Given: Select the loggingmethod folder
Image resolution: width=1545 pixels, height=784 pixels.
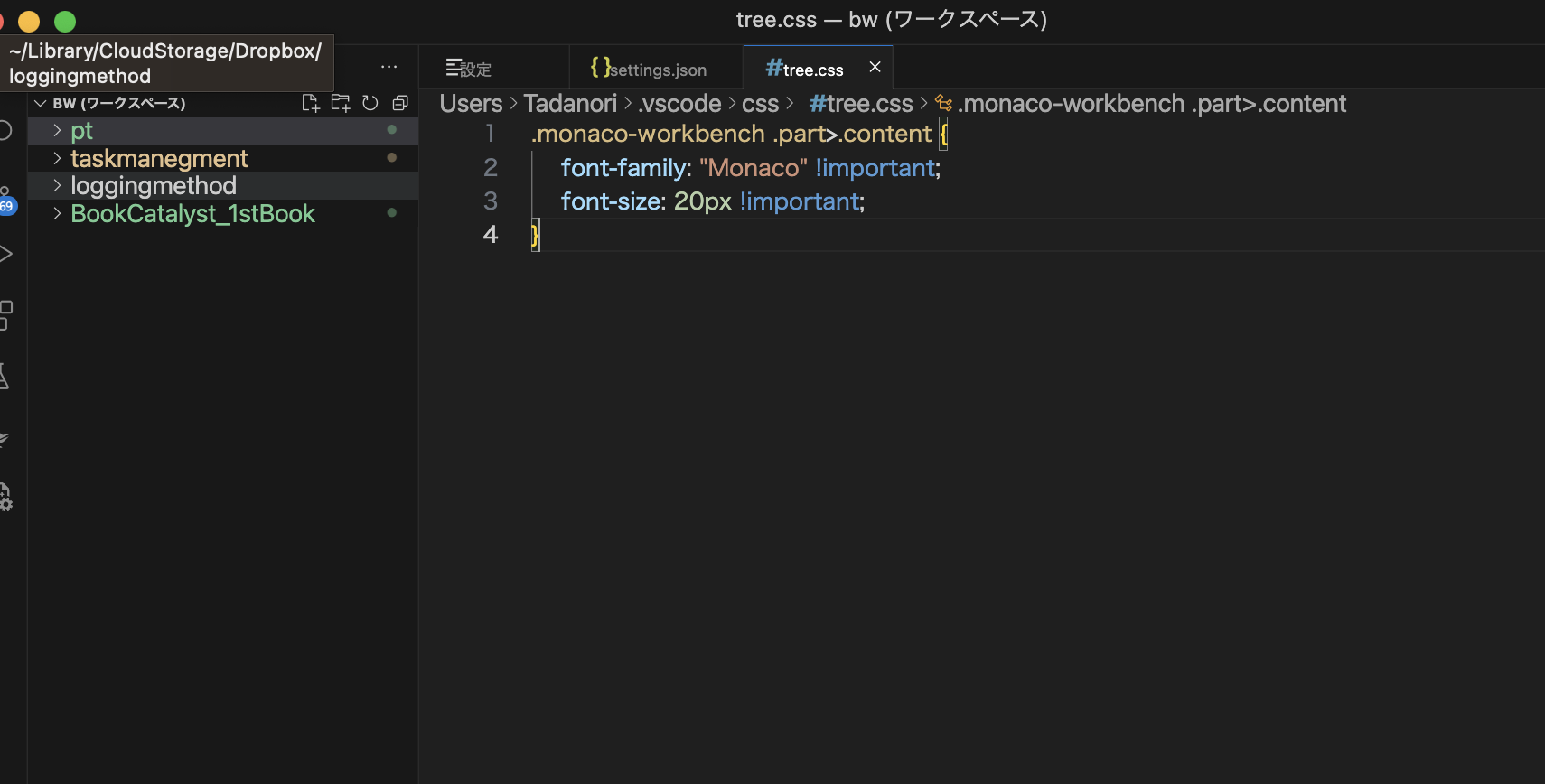Looking at the screenshot, I should click(x=223, y=185).
